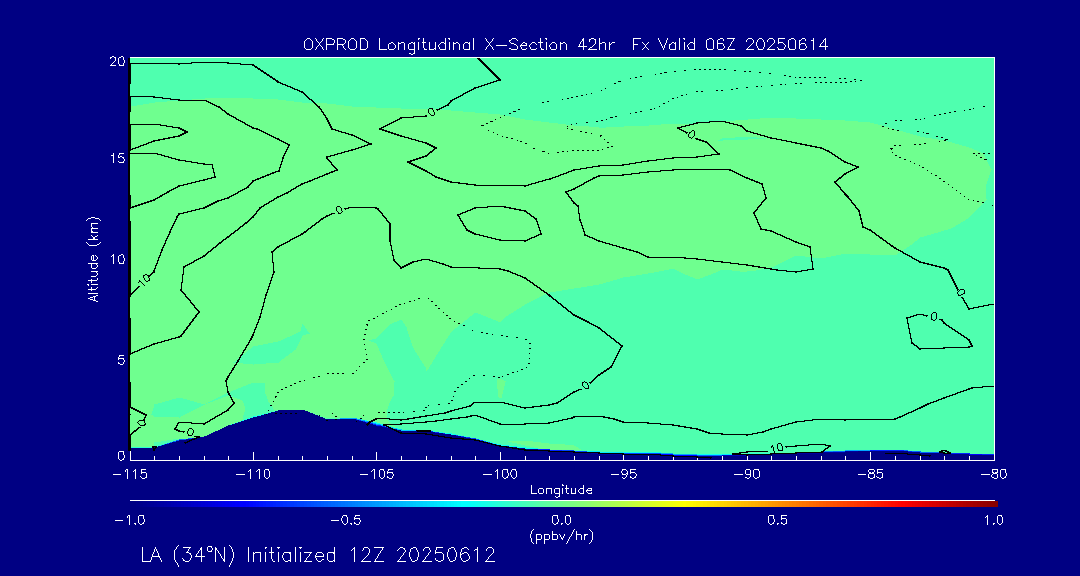Image resolution: width=1080 pixels, height=576 pixels.
Task: Click the 'Altitude (km)' axis label
Action: [x=94, y=260]
